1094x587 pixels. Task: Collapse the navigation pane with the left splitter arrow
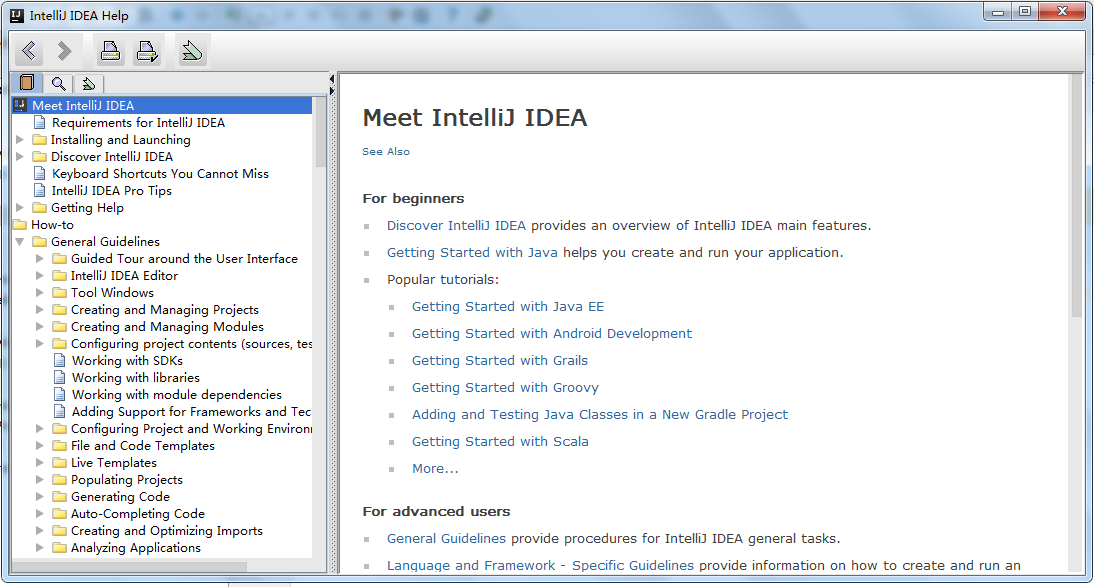pos(332,78)
